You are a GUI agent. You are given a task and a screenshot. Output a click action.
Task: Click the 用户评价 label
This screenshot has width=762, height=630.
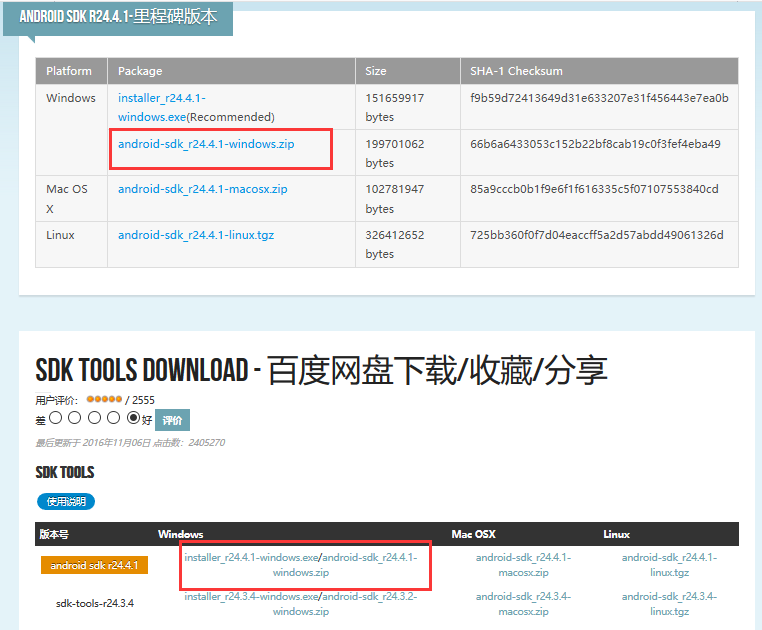coord(56,400)
